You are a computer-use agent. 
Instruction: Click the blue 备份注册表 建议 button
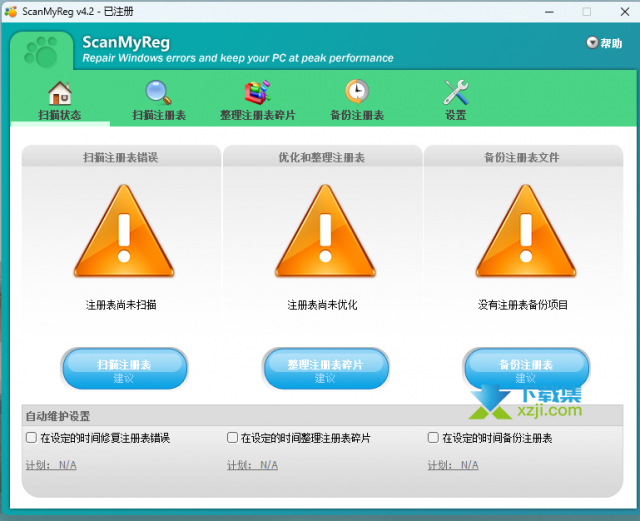(526, 369)
